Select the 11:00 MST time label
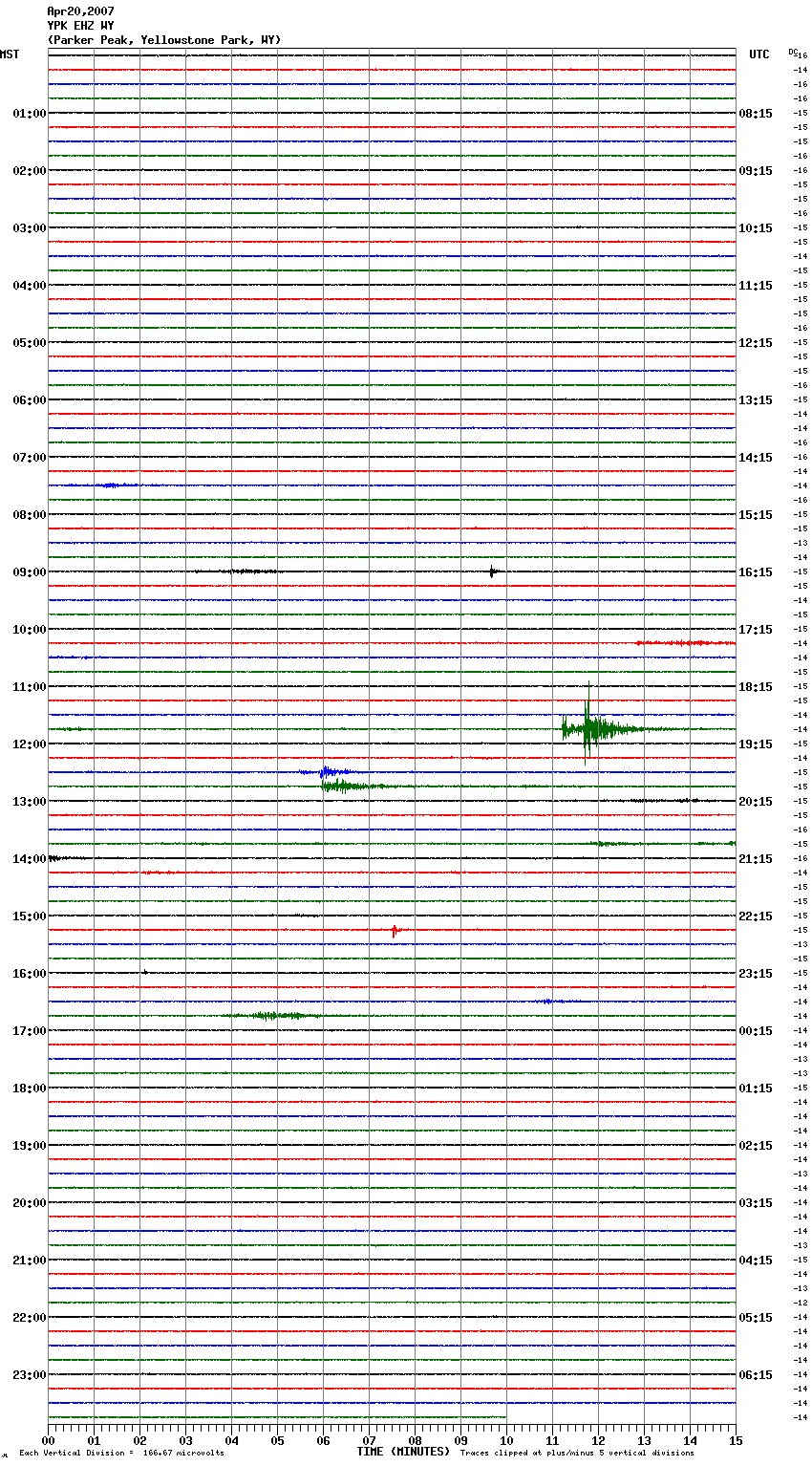Image resolution: width=812 pixels, height=1466 pixels. (29, 687)
